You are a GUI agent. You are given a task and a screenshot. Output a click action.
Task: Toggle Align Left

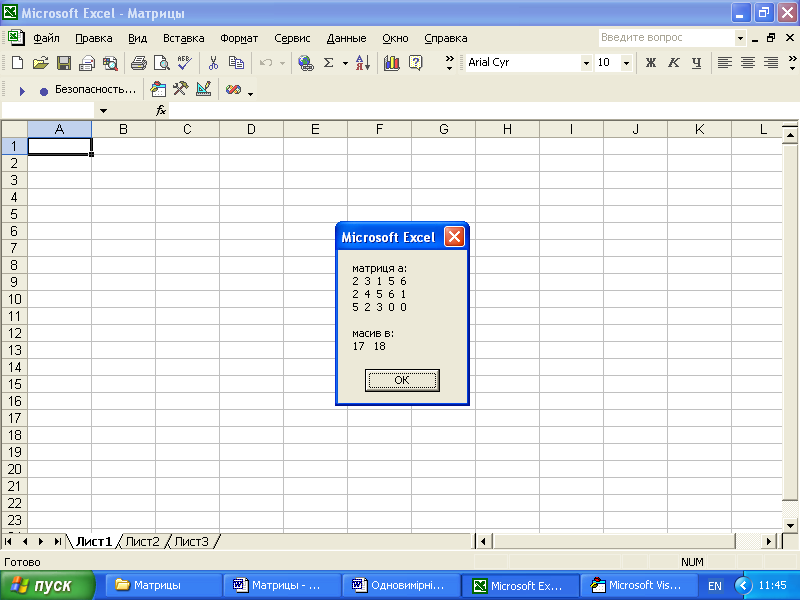click(724, 63)
